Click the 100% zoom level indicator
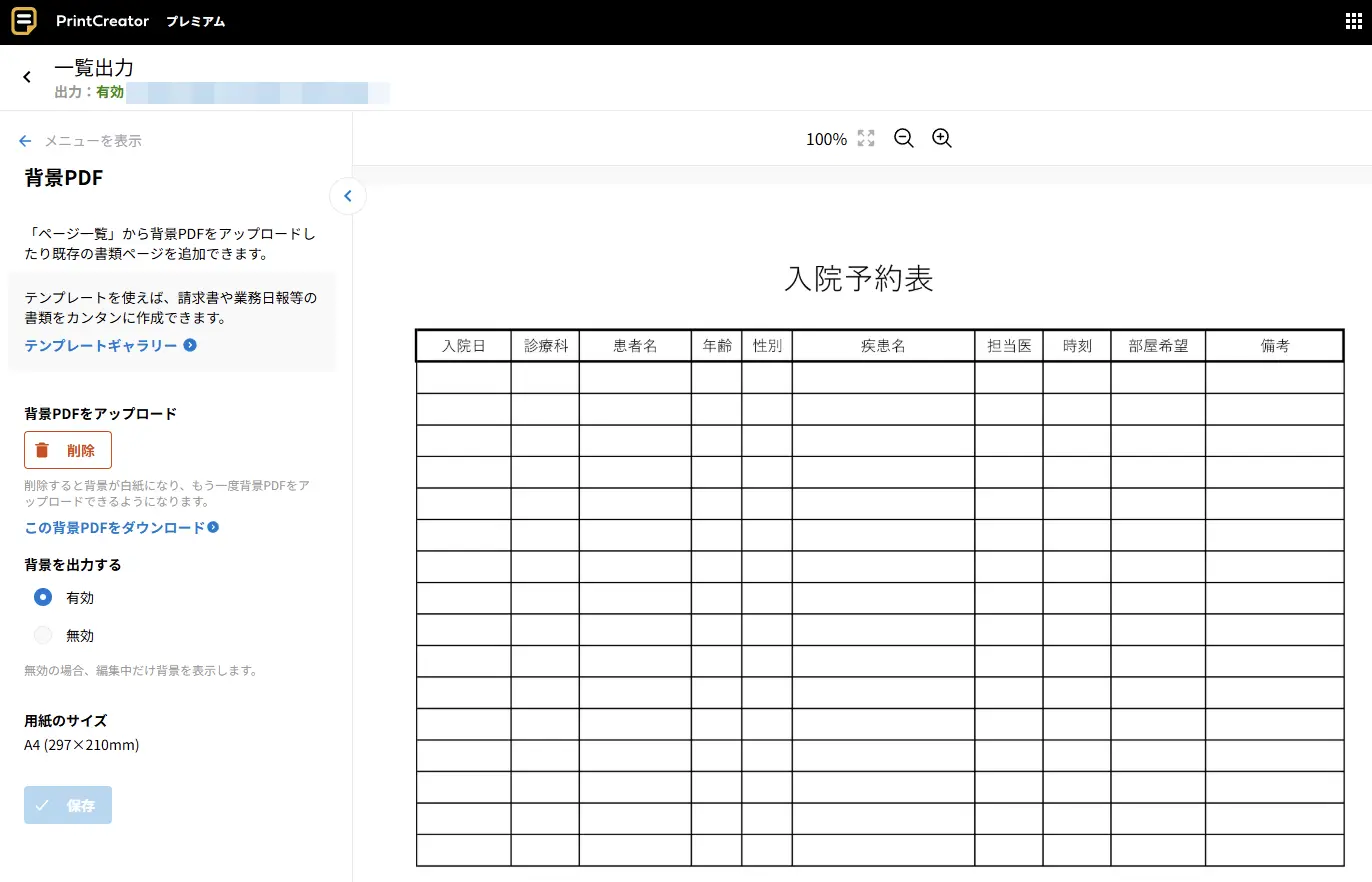Screen dimensions: 1372x882 (x=826, y=139)
